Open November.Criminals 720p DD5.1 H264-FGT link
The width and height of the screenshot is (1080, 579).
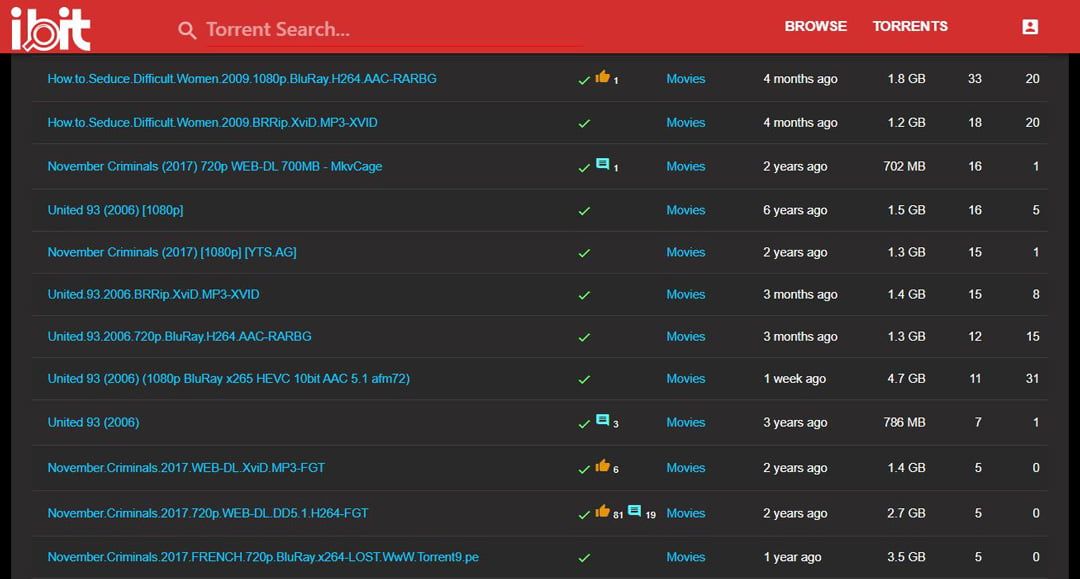tap(208, 513)
